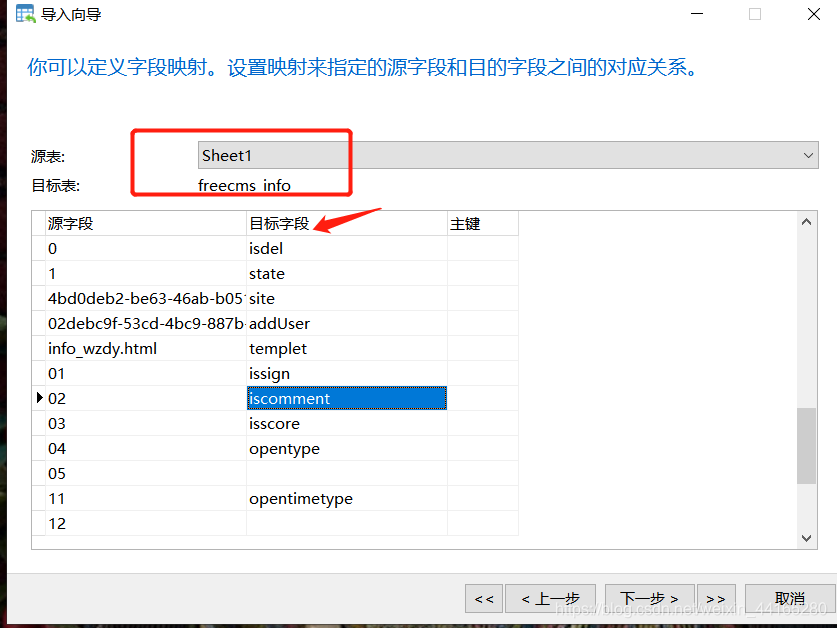This screenshot has width=837, height=628.
Task: Select target field issign
Action: [347, 374]
